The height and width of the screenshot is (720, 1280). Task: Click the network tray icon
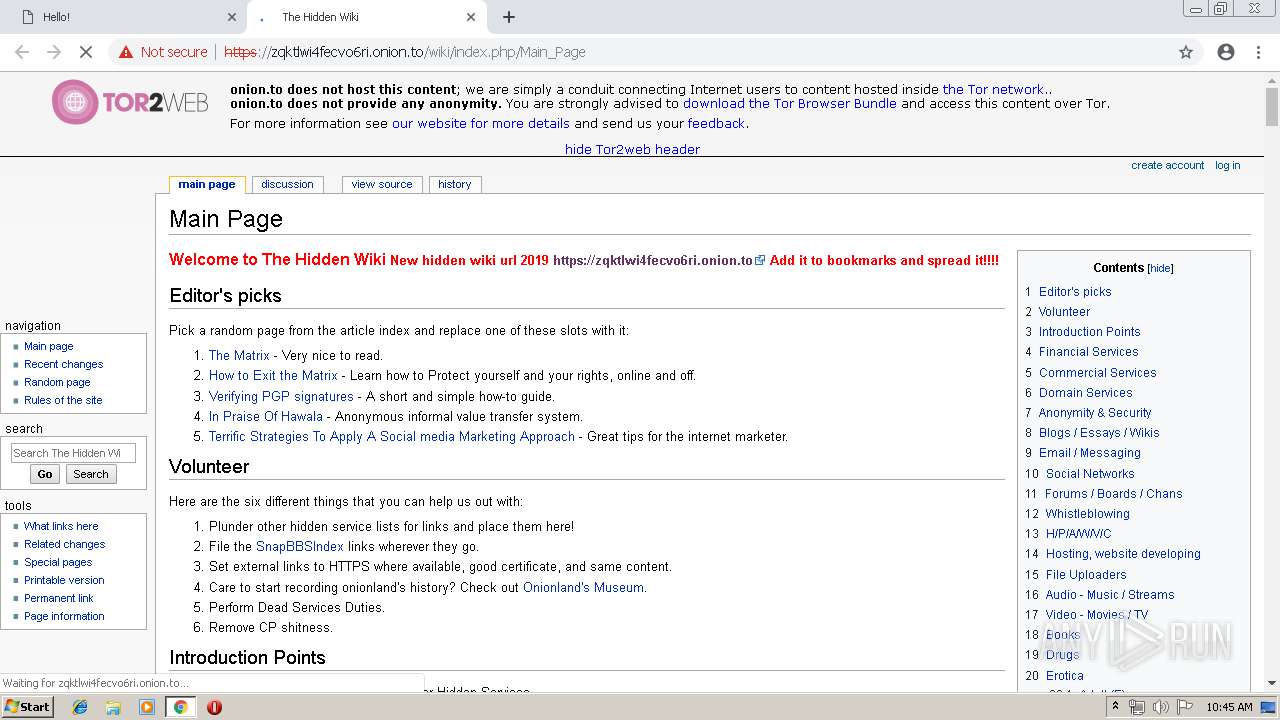tap(1137, 707)
